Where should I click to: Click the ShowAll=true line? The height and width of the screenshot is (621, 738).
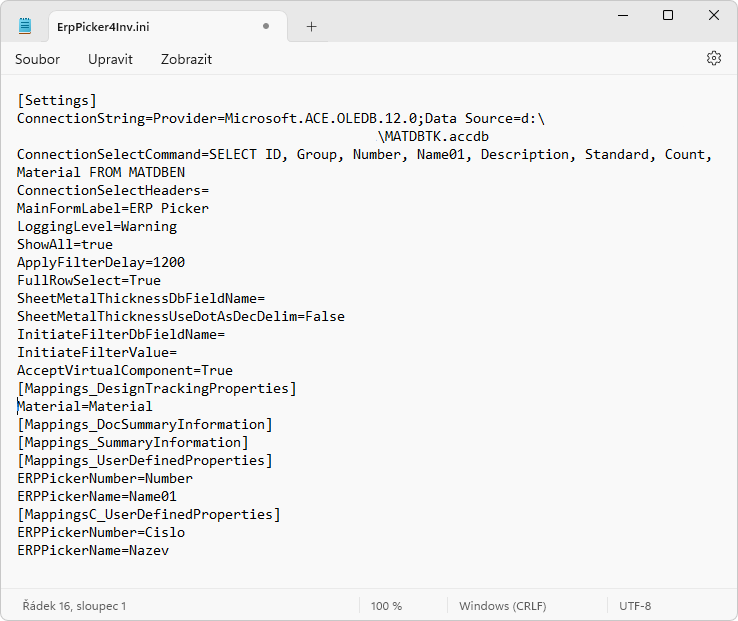tap(65, 245)
